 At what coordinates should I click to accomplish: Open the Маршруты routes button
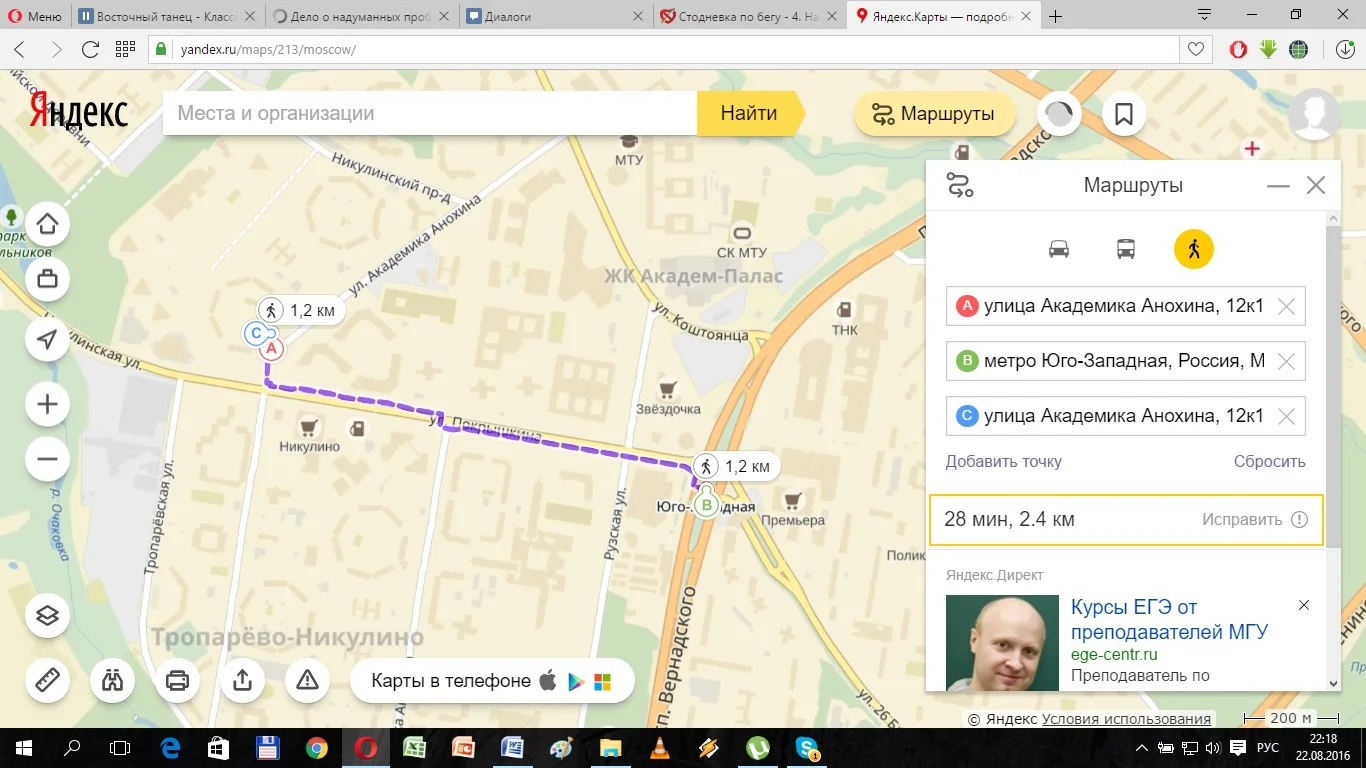pyautogui.click(x=934, y=114)
